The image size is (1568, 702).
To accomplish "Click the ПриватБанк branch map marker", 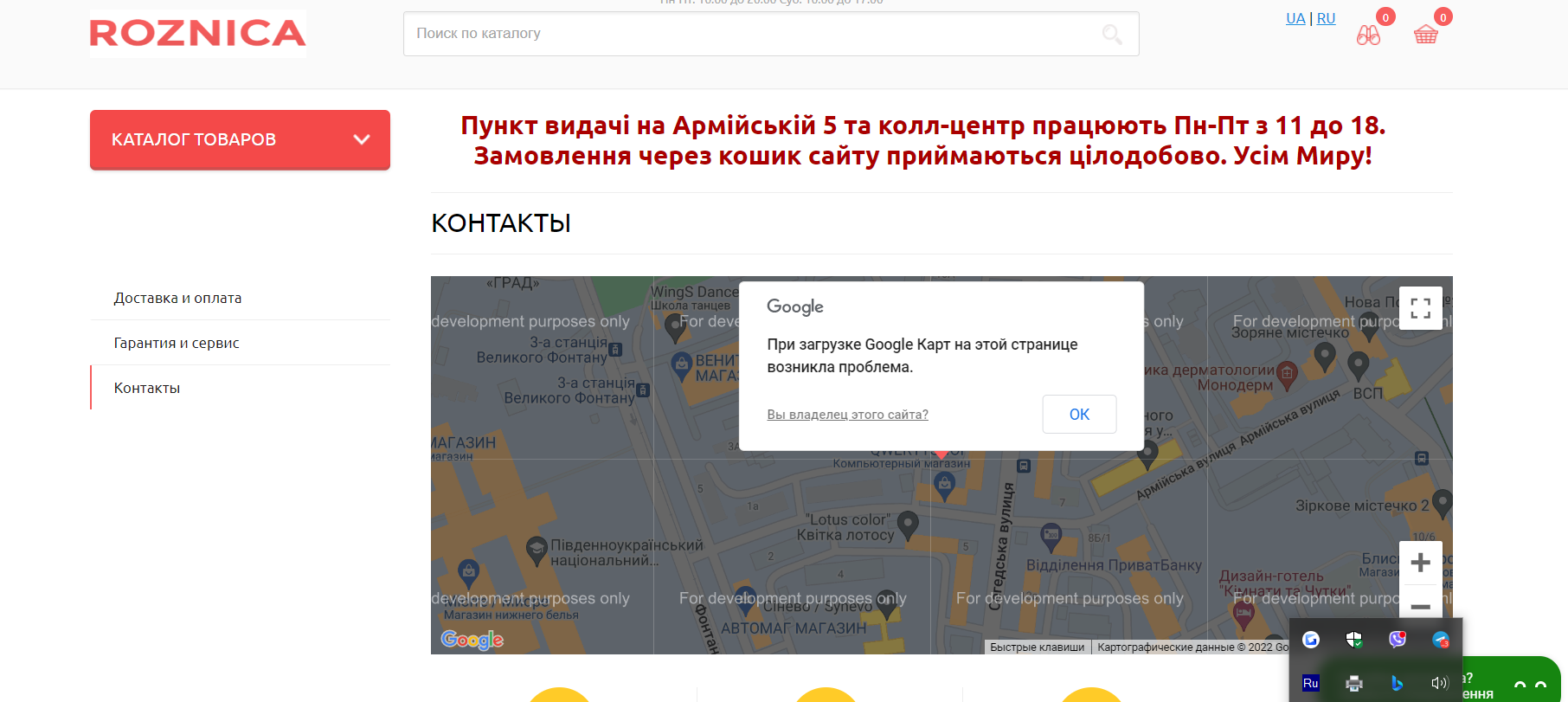I will click(1051, 537).
